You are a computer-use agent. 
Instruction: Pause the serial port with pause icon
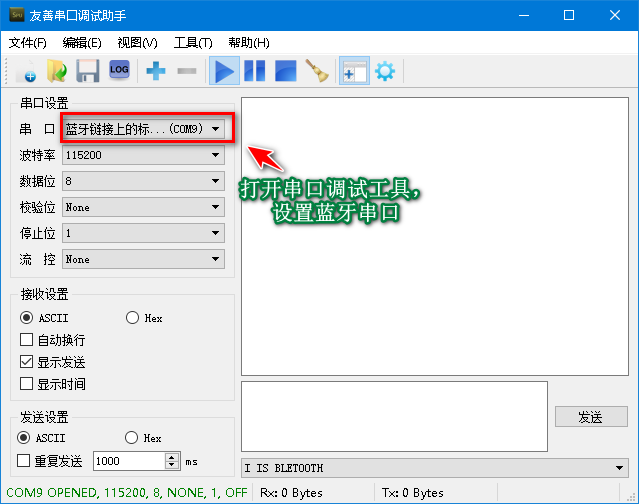click(x=255, y=71)
